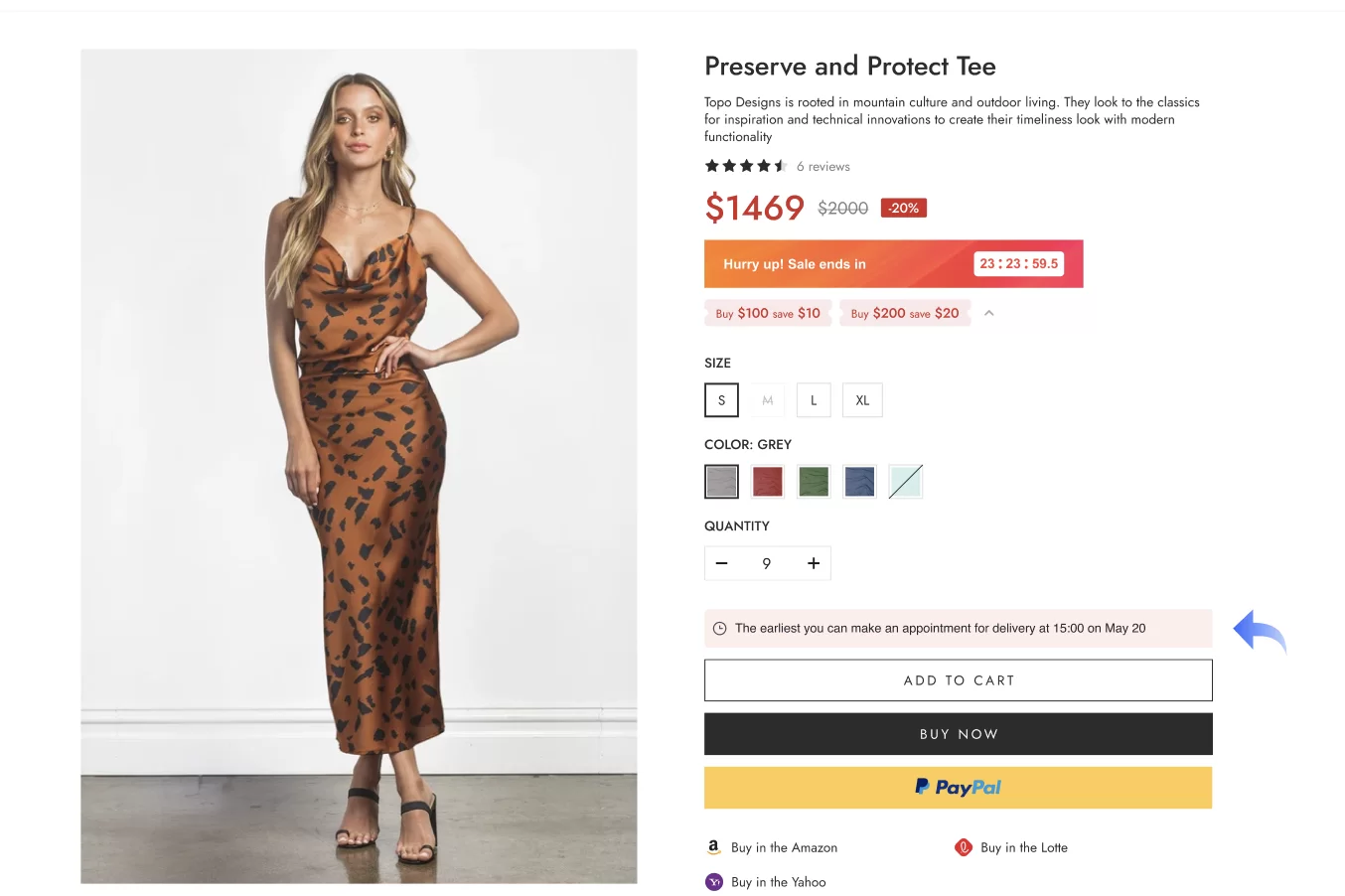
Task: Choose size XL option
Action: tap(862, 400)
